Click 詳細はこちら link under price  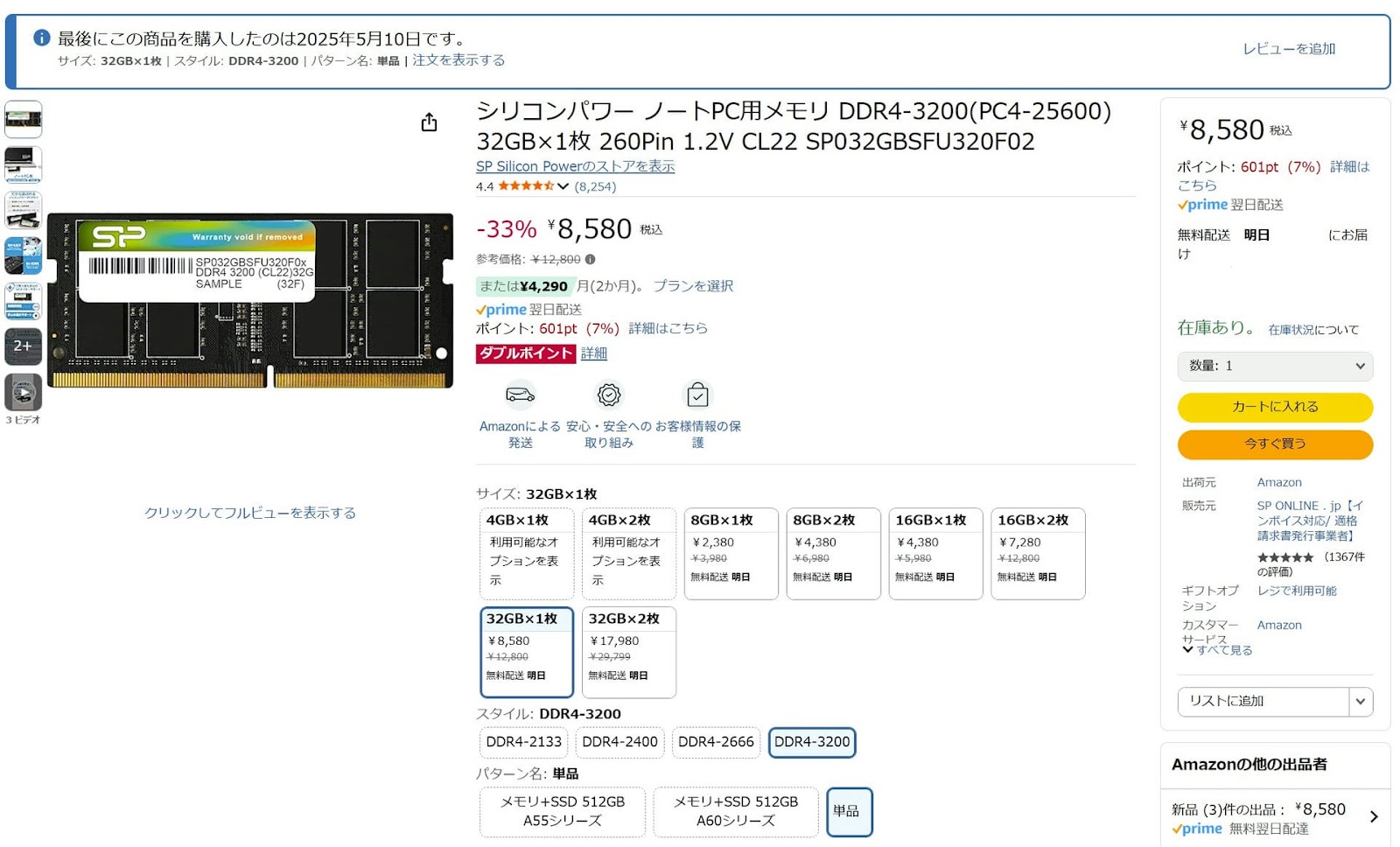(x=668, y=328)
